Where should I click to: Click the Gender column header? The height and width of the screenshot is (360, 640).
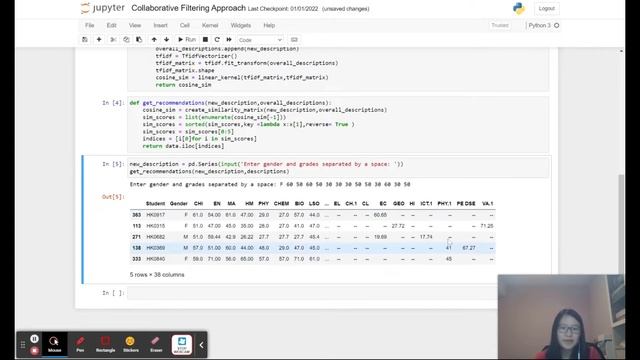pos(178,203)
